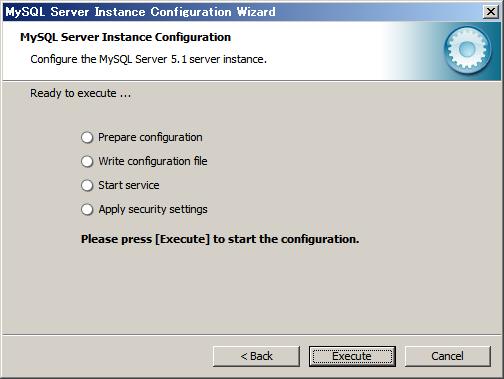Click the 'Ready to execute ...' status text
This screenshot has height=379, width=504.
coord(81,93)
